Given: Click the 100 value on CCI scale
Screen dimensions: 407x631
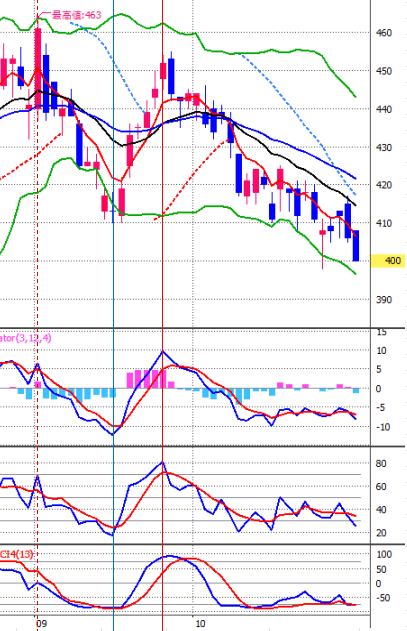Looking at the screenshot, I should coord(384,555).
